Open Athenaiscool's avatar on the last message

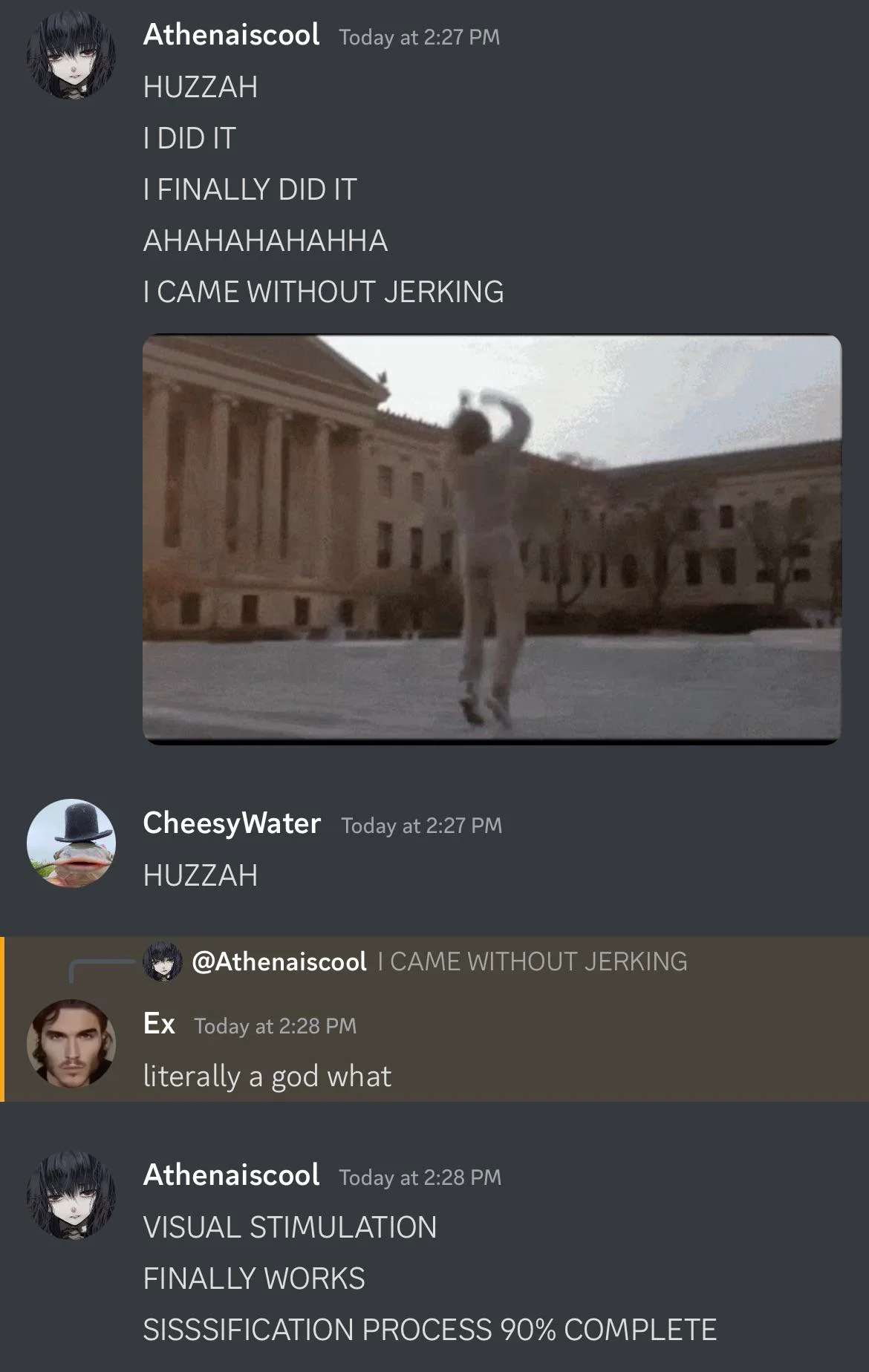coord(71,1195)
